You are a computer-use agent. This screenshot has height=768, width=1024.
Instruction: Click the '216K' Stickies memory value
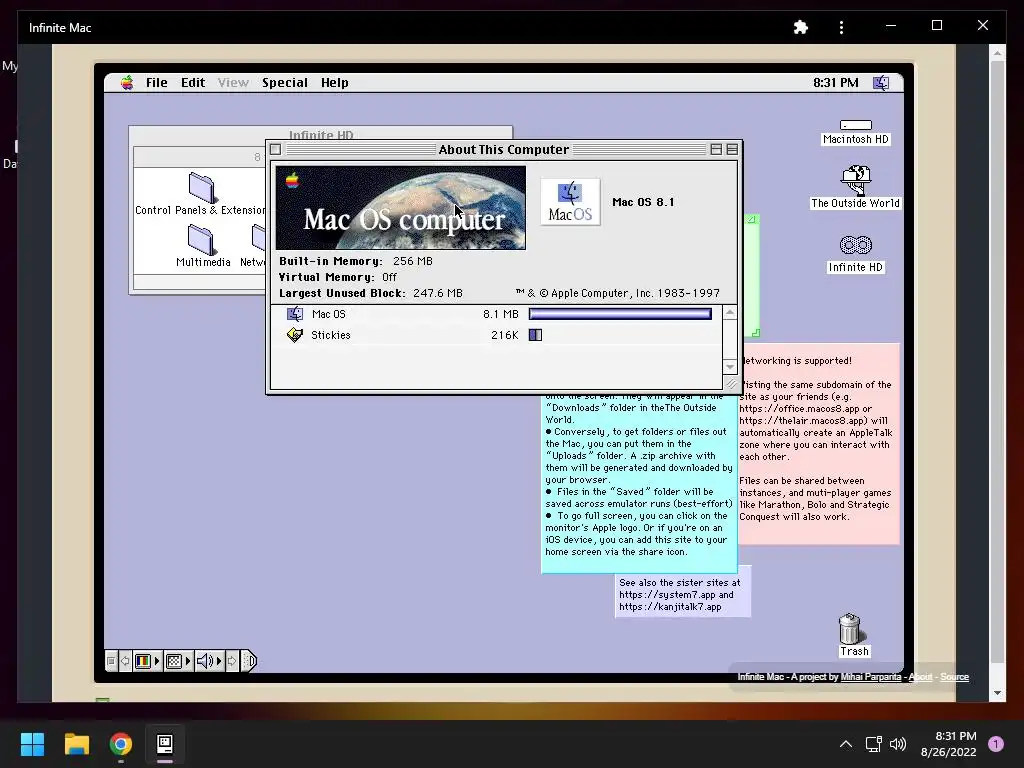pyautogui.click(x=505, y=335)
